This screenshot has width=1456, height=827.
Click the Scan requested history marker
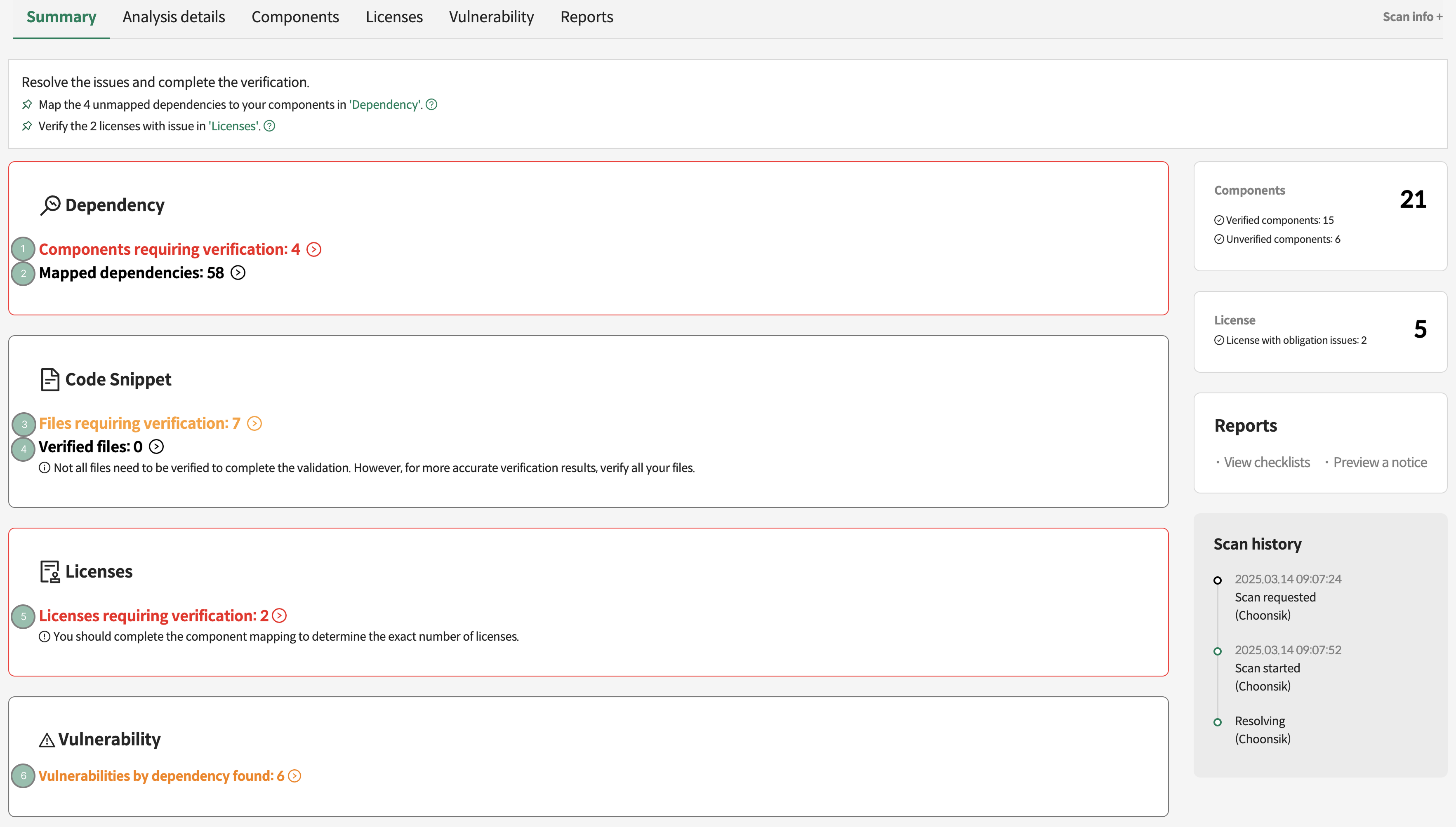click(1218, 580)
